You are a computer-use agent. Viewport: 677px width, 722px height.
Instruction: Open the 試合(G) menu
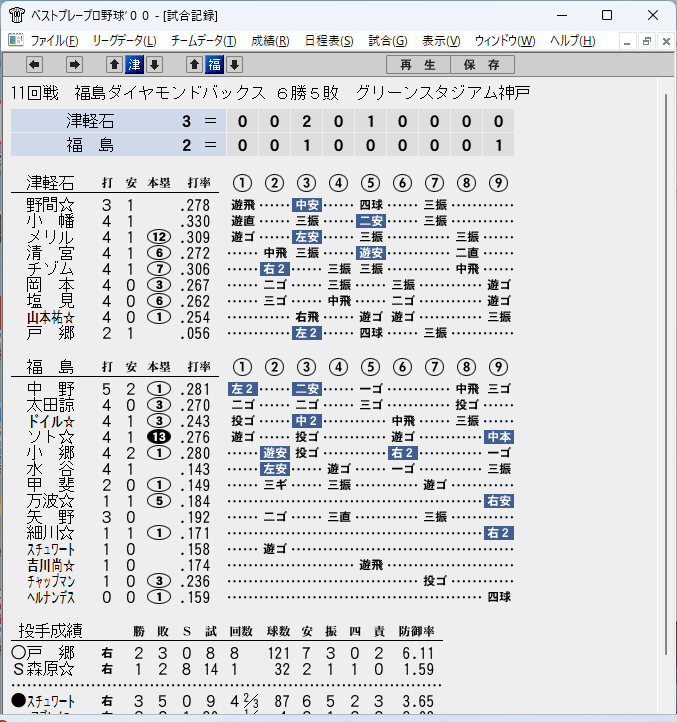click(x=388, y=41)
